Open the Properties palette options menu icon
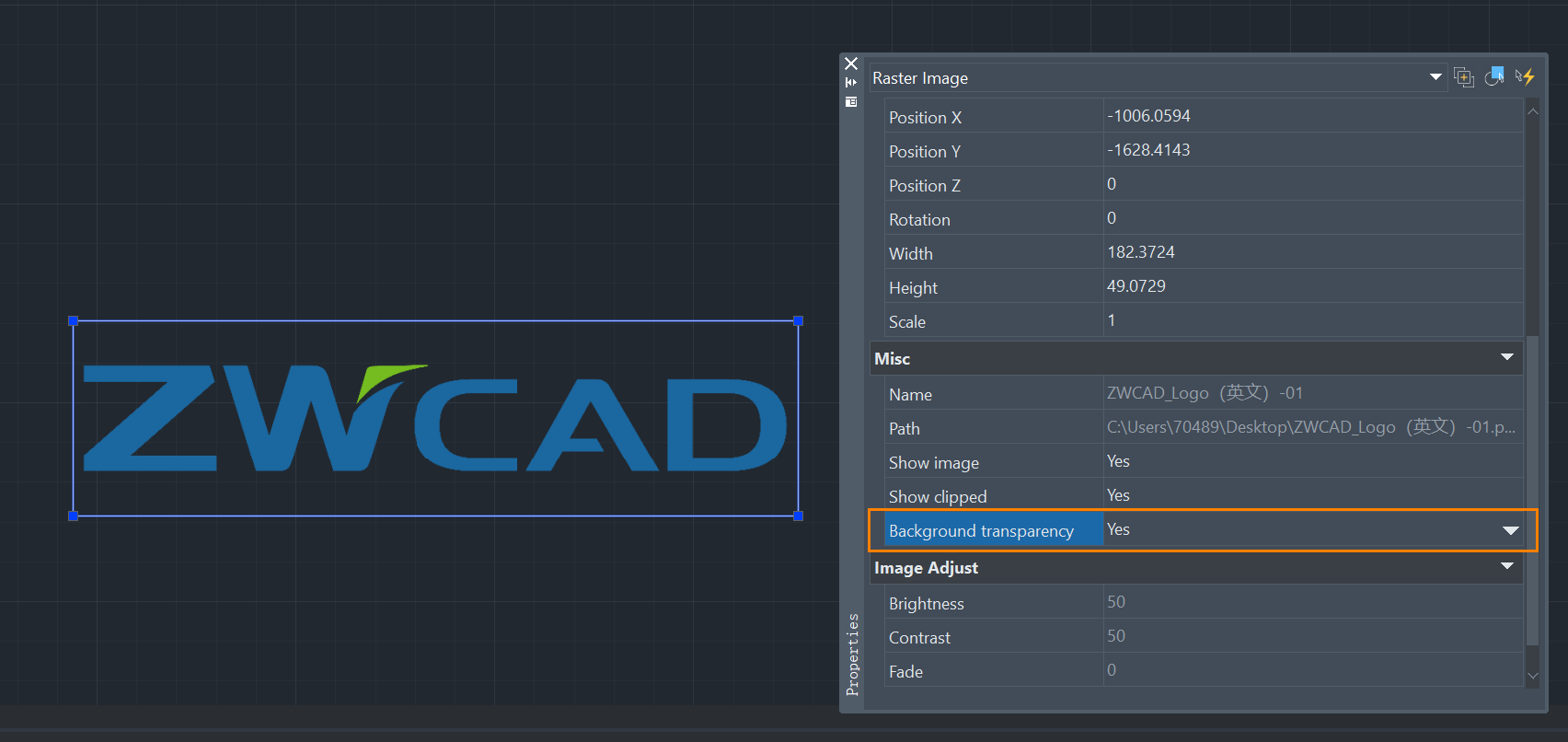 [851, 102]
